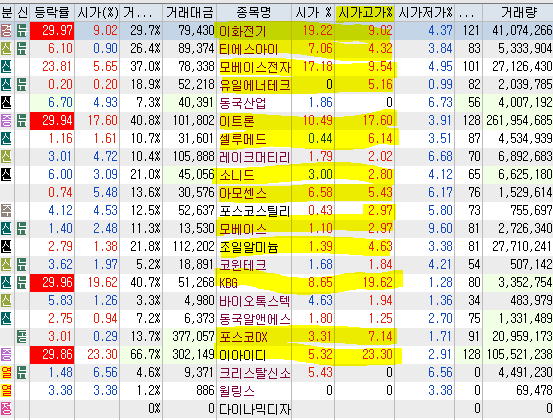Image resolution: width=553 pixels, height=420 pixels.
Task: Click the 뉴 news badge in KBG row
Action: [x=22, y=282]
